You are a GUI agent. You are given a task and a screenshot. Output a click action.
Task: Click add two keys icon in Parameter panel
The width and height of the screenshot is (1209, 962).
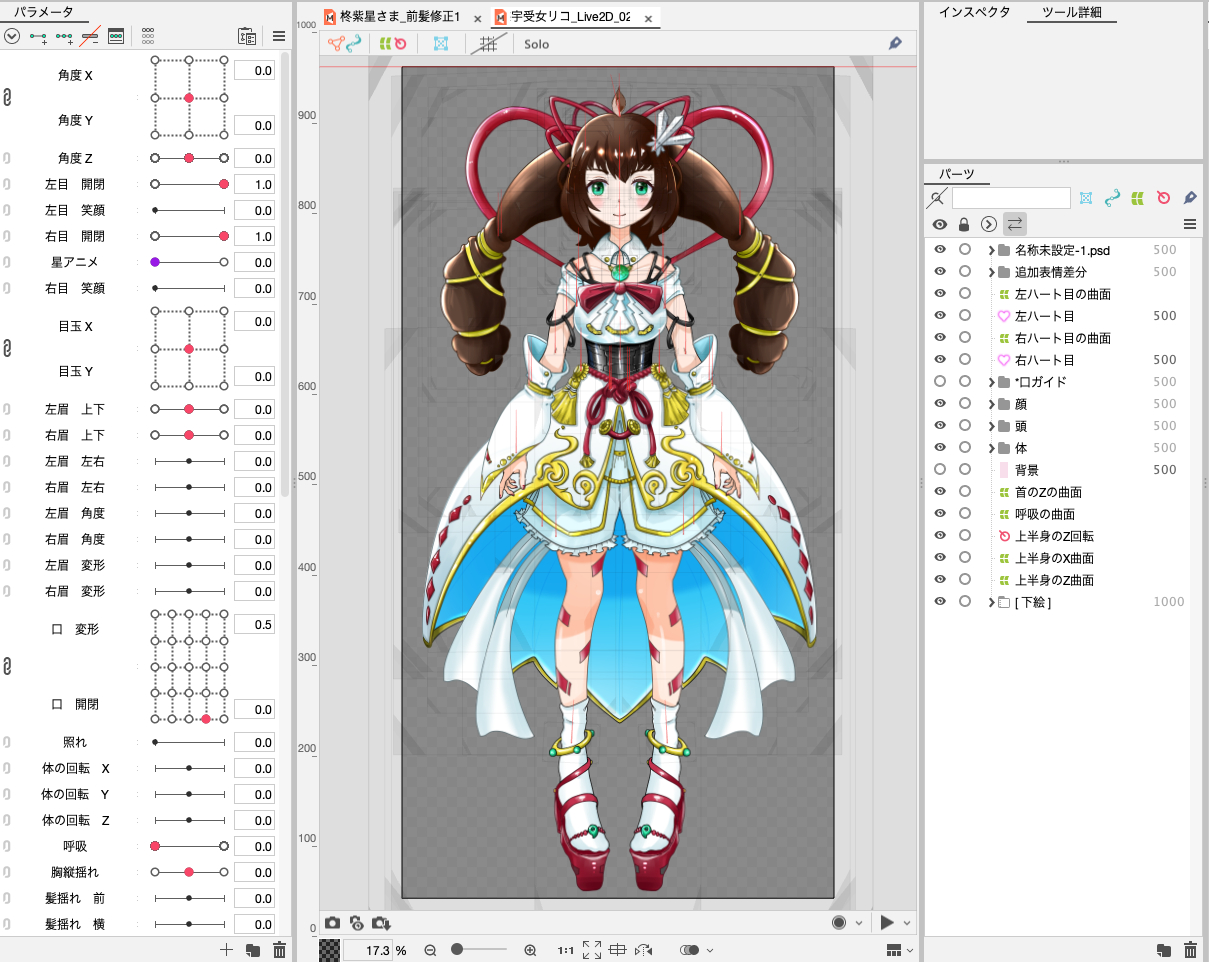[x=39, y=36]
